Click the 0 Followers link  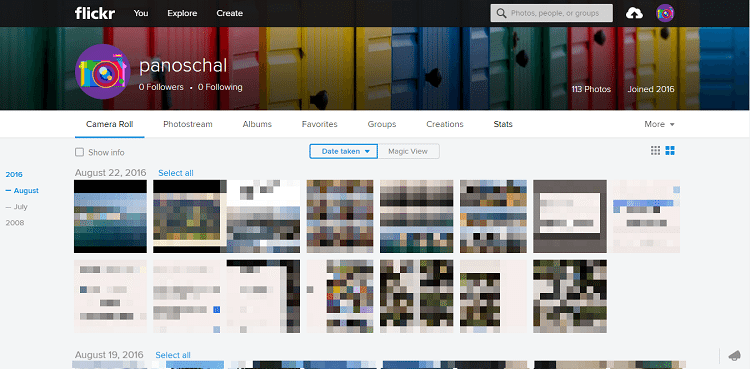[161, 87]
